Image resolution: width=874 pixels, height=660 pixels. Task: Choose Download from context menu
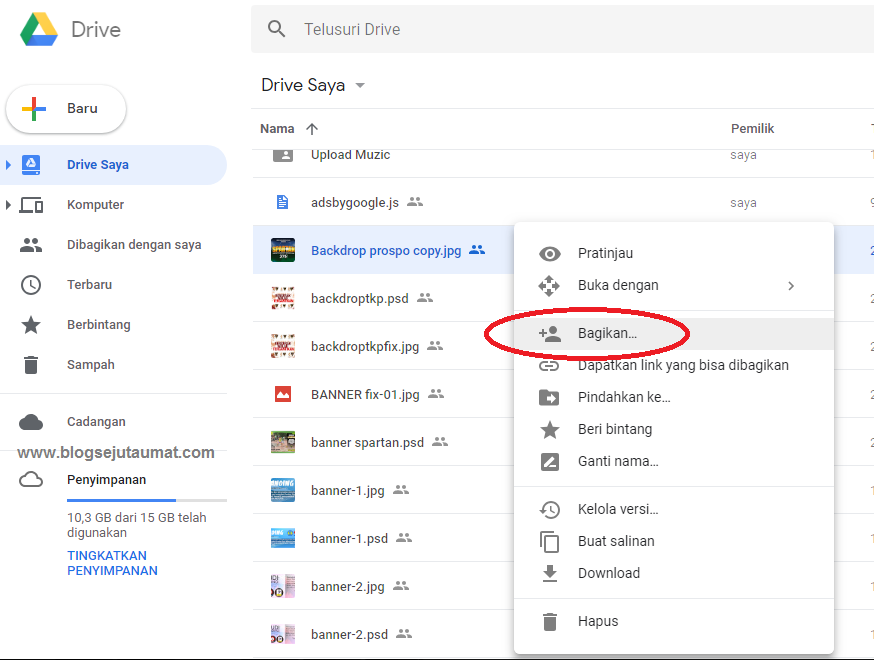[x=608, y=573]
